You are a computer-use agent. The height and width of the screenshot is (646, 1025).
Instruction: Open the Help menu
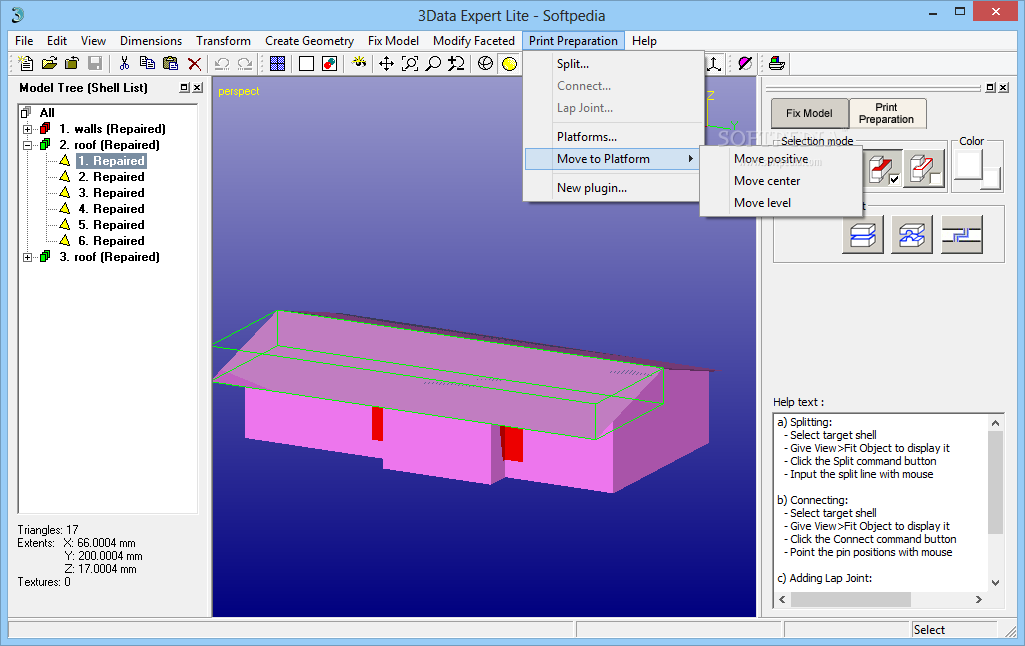click(x=644, y=41)
